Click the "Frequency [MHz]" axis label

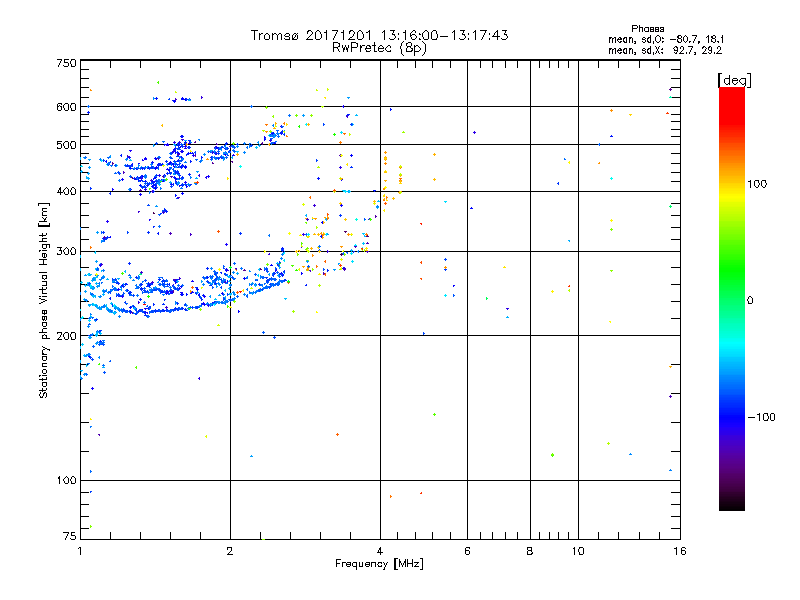pos(379,564)
